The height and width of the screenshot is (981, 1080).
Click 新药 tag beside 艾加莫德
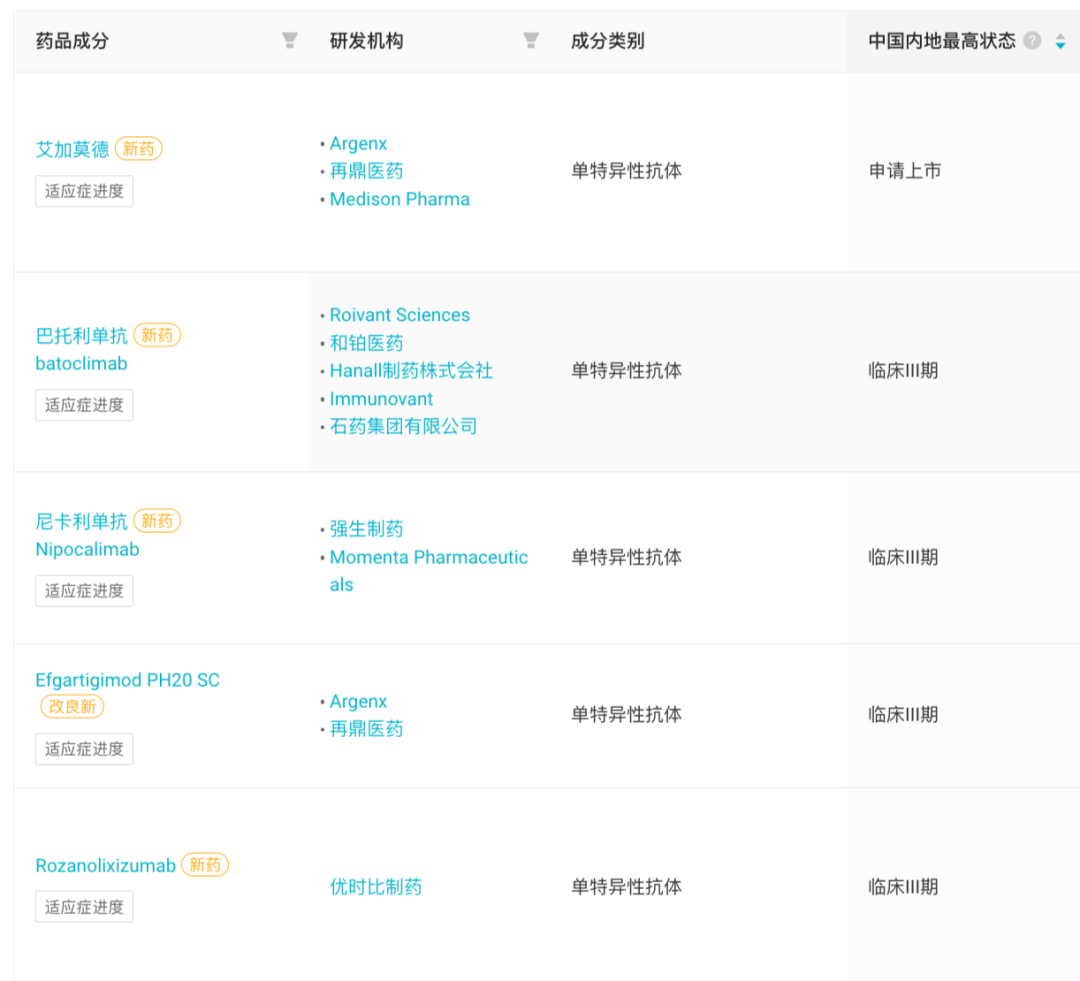pos(138,149)
